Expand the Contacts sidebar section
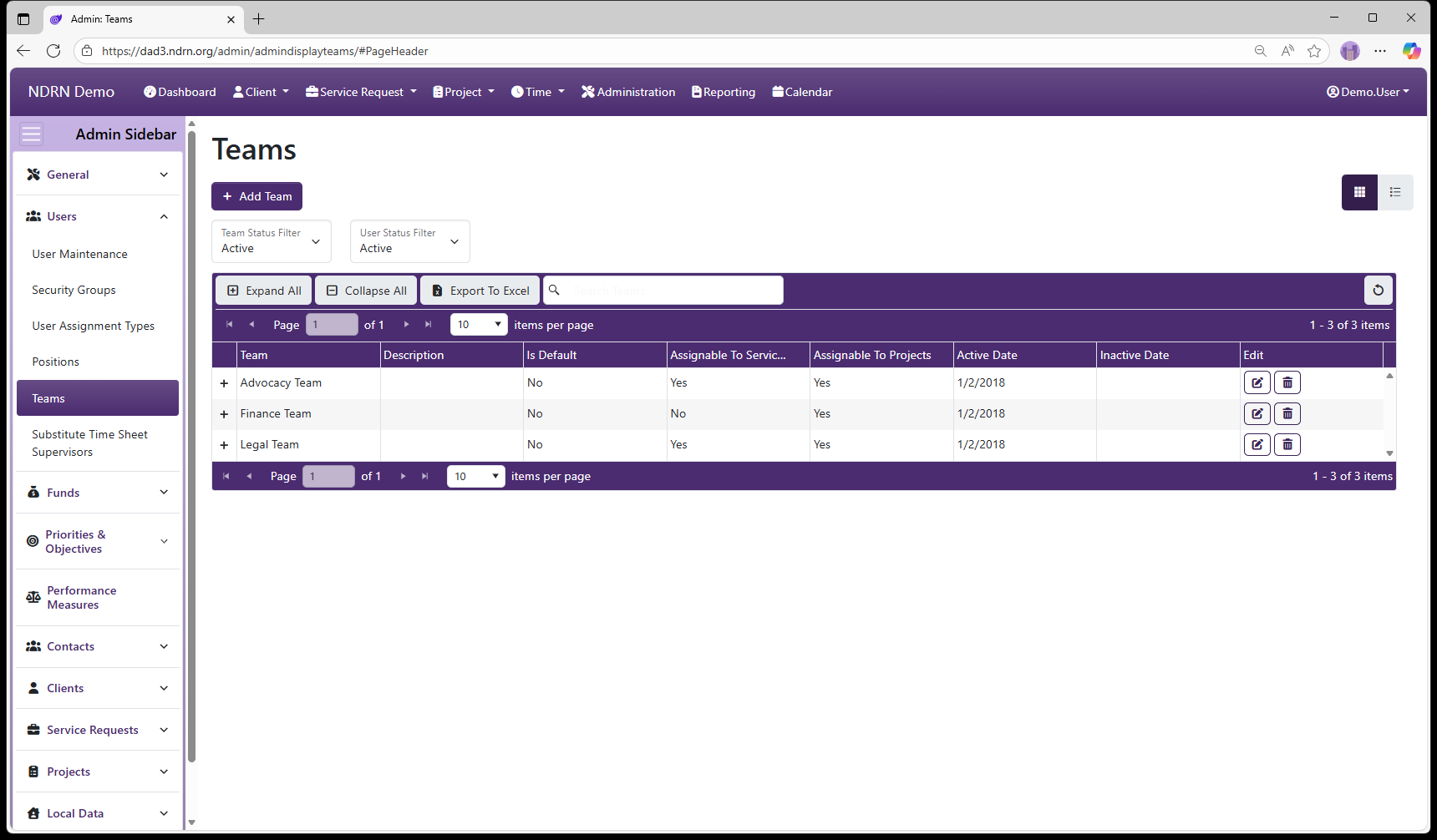The image size is (1437, 840). point(98,646)
